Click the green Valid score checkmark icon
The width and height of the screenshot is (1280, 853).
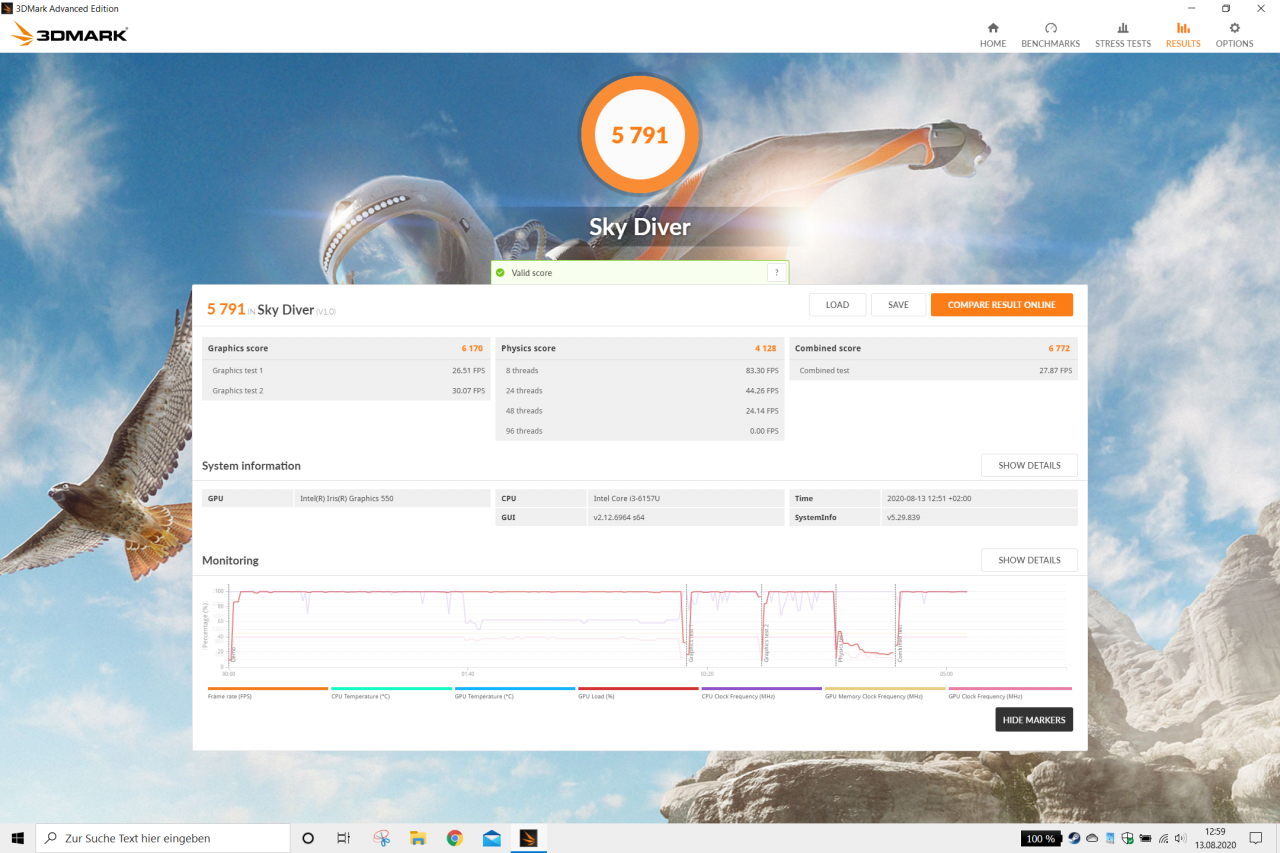point(500,272)
